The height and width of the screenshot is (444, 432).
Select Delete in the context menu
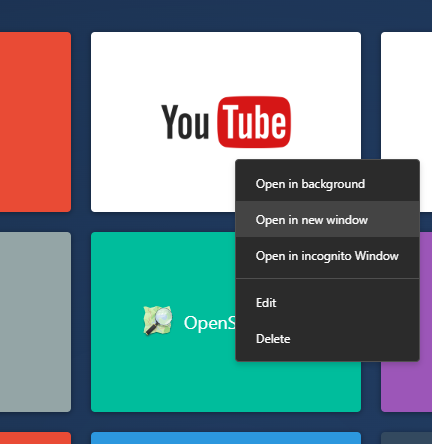327,339
